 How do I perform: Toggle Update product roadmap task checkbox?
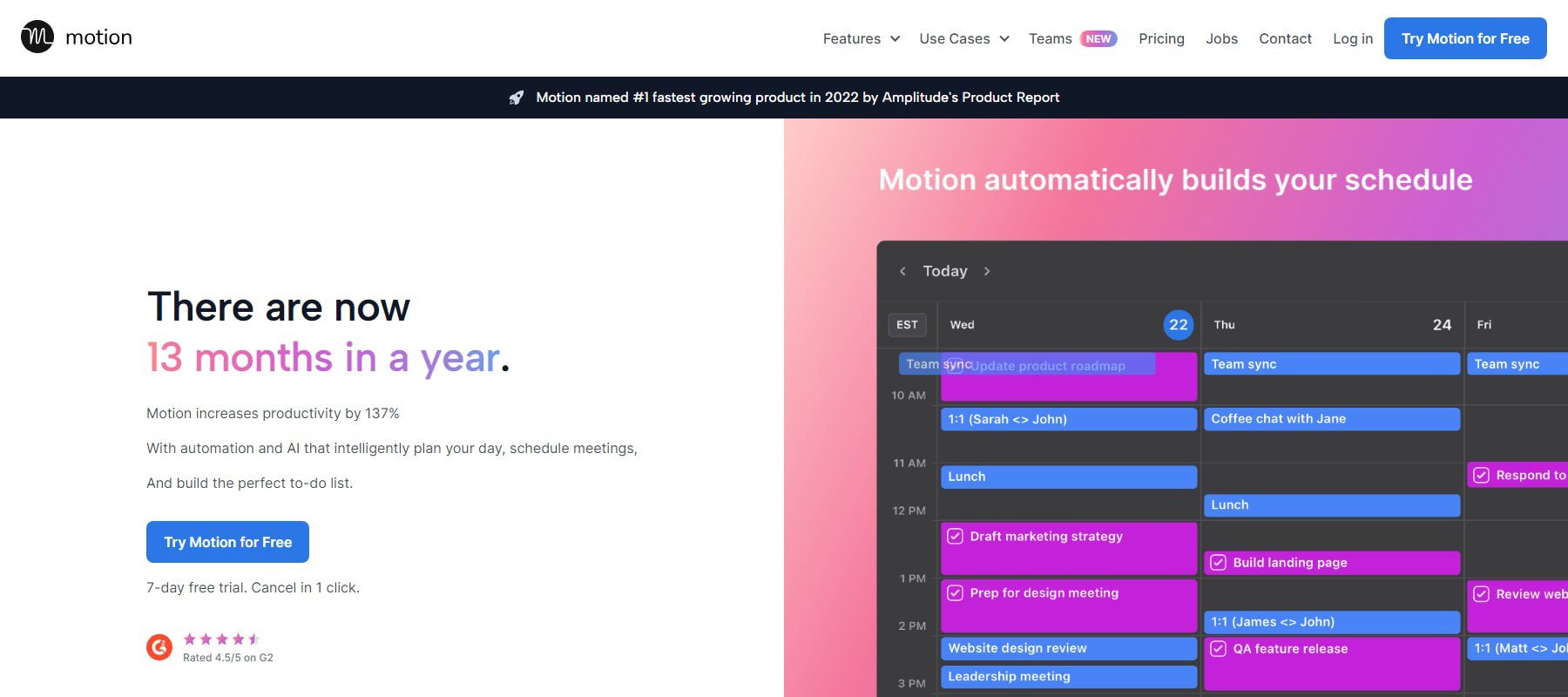[x=956, y=365]
